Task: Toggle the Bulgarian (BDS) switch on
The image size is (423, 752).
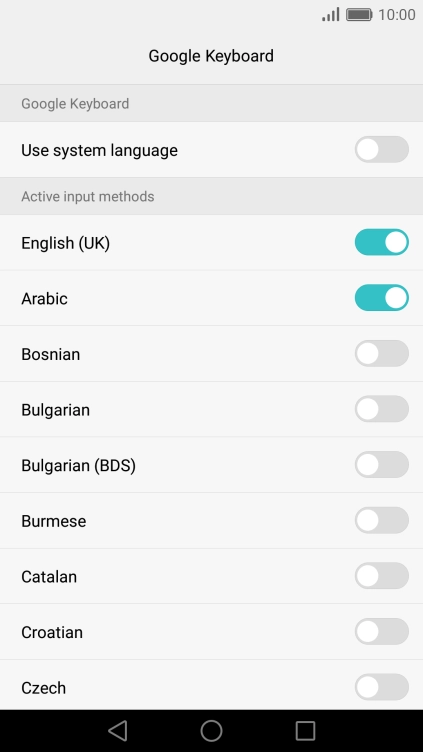Action: [x=382, y=465]
